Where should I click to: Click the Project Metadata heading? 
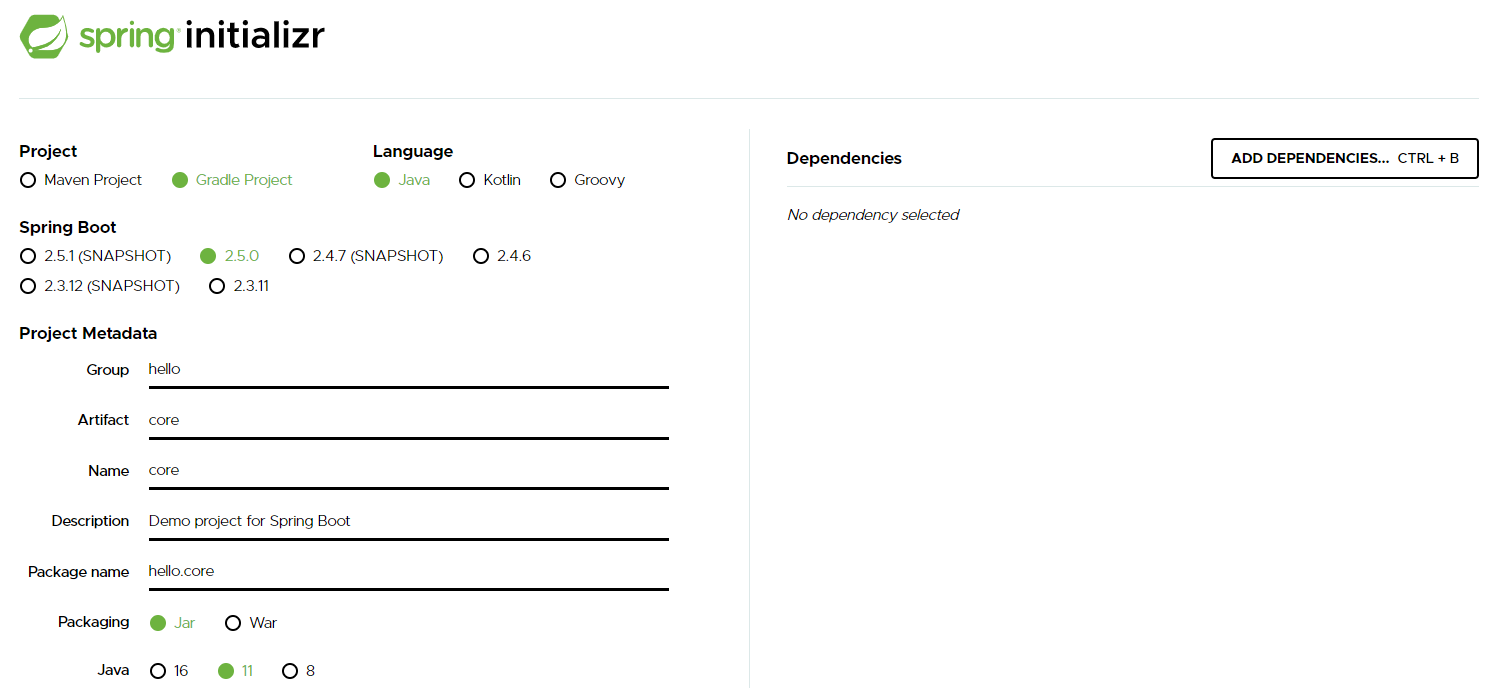(88, 333)
